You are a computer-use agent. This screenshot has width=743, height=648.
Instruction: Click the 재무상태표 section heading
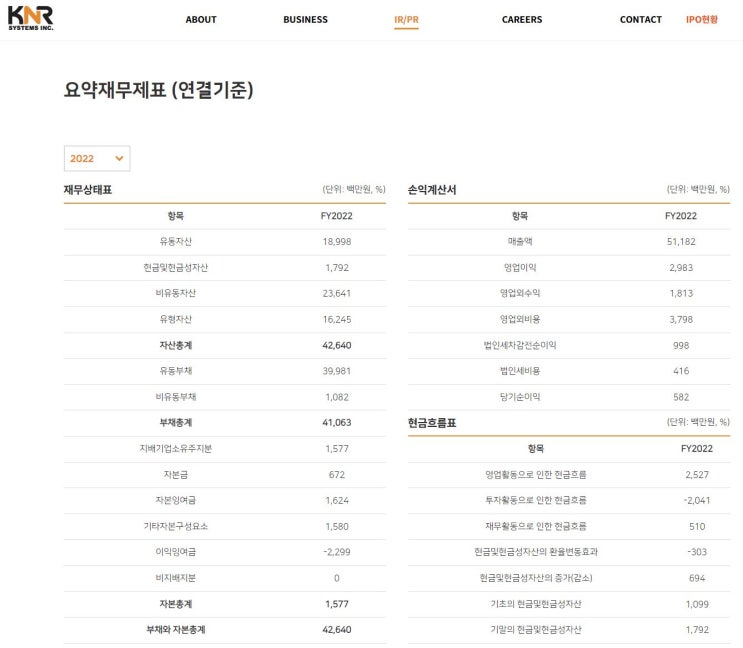pyautogui.click(x=88, y=190)
